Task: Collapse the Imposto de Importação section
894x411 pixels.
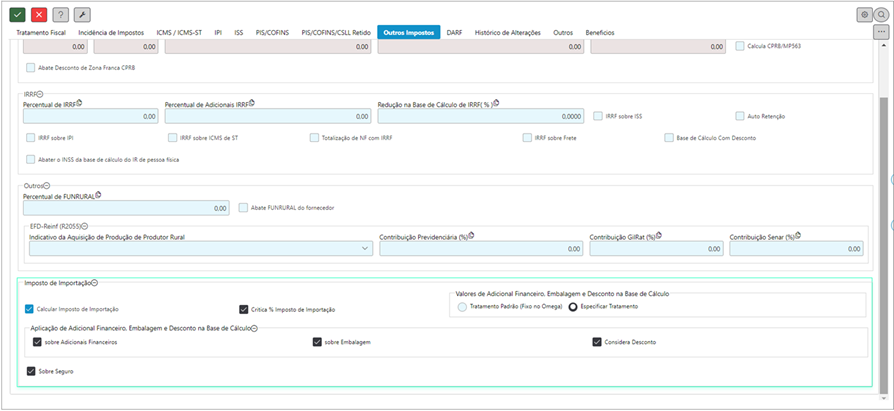Action: pos(94,284)
